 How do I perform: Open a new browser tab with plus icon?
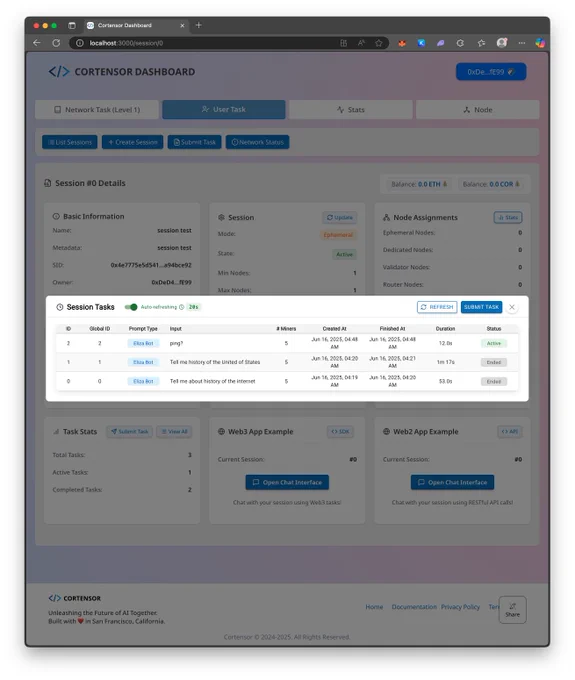[199, 25]
